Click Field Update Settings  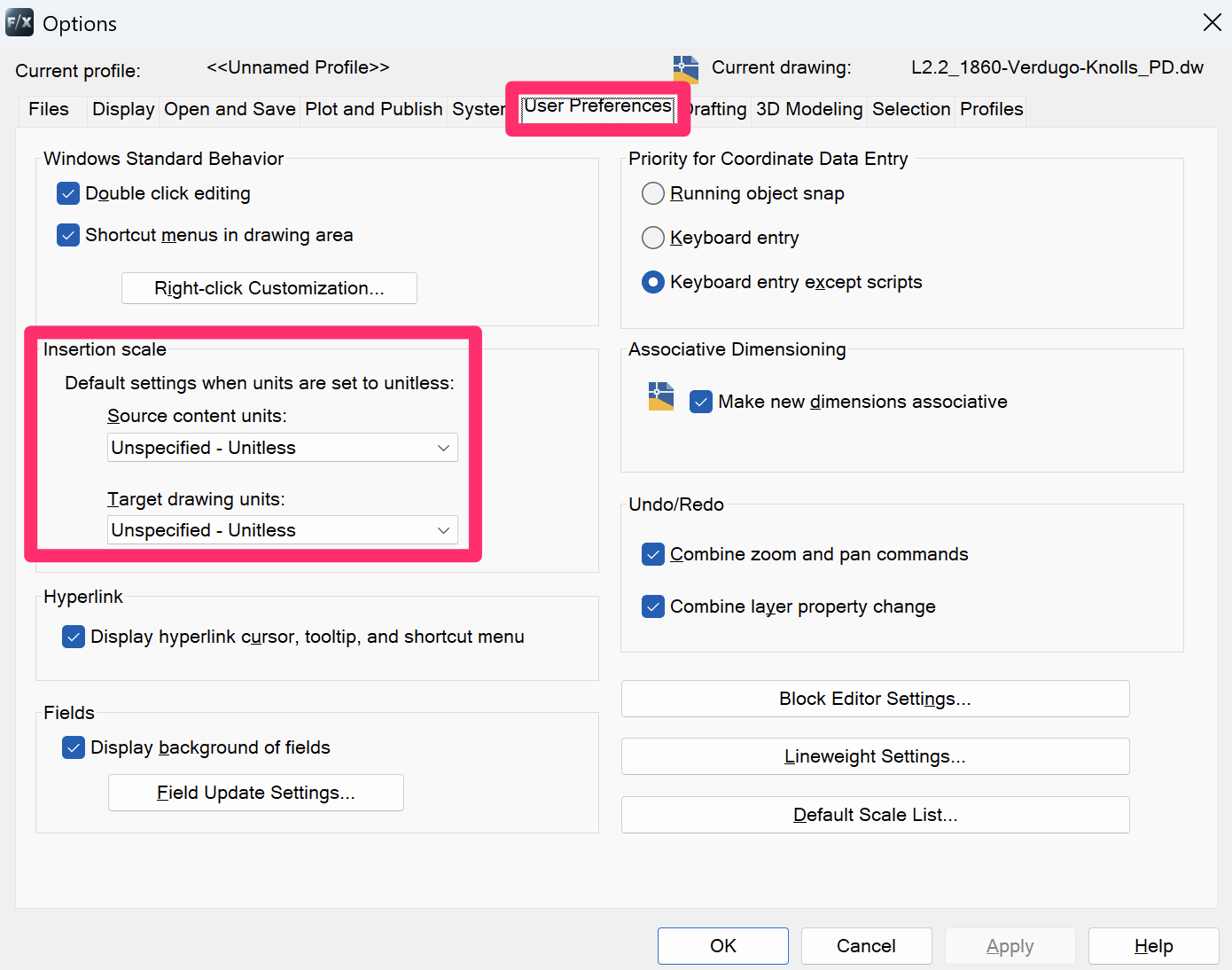pos(255,792)
